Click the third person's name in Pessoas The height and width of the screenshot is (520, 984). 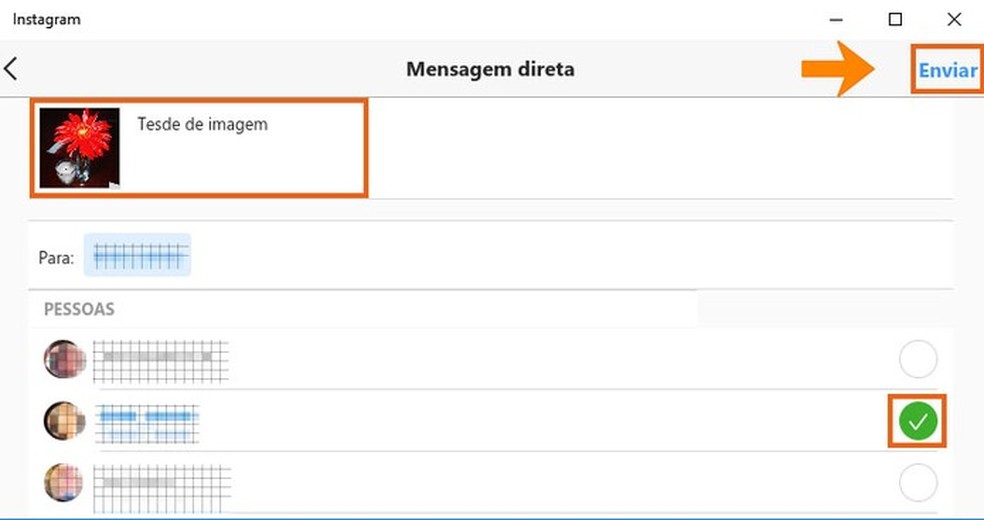coord(164,482)
